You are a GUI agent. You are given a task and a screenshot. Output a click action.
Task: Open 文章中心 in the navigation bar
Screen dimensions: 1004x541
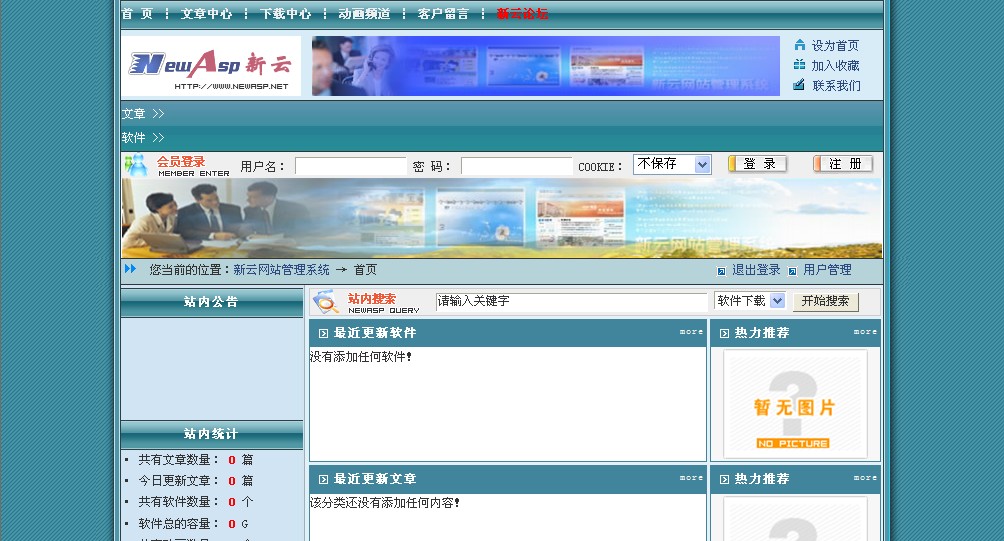(x=206, y=13)
